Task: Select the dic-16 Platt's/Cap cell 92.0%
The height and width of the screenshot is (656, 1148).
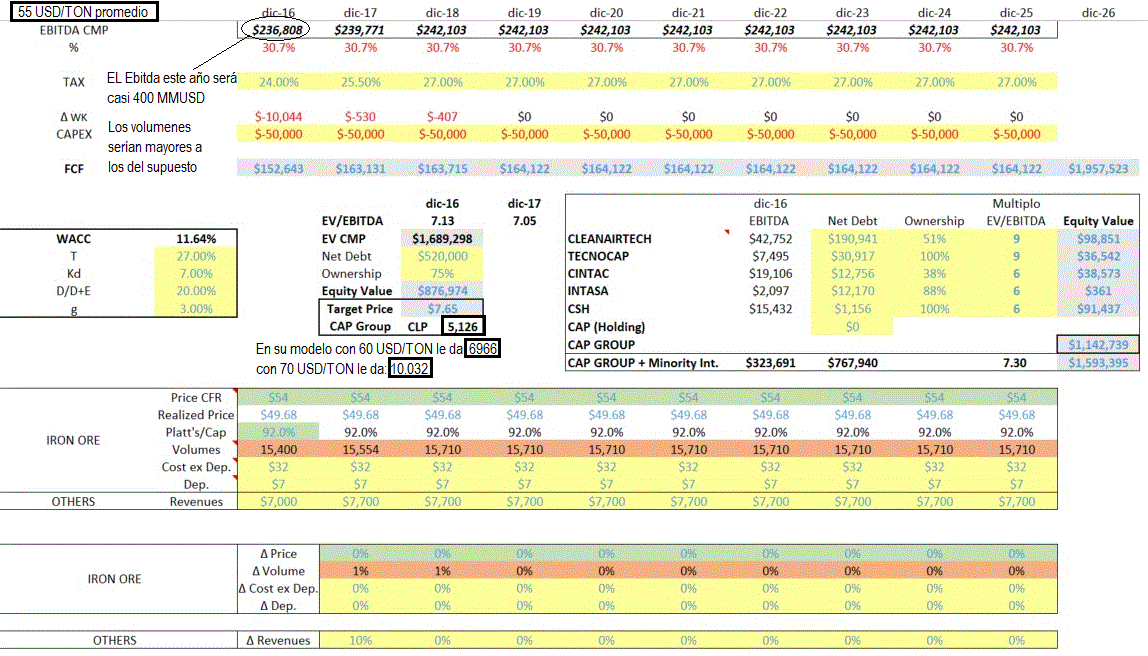Action: pos(278,432)
